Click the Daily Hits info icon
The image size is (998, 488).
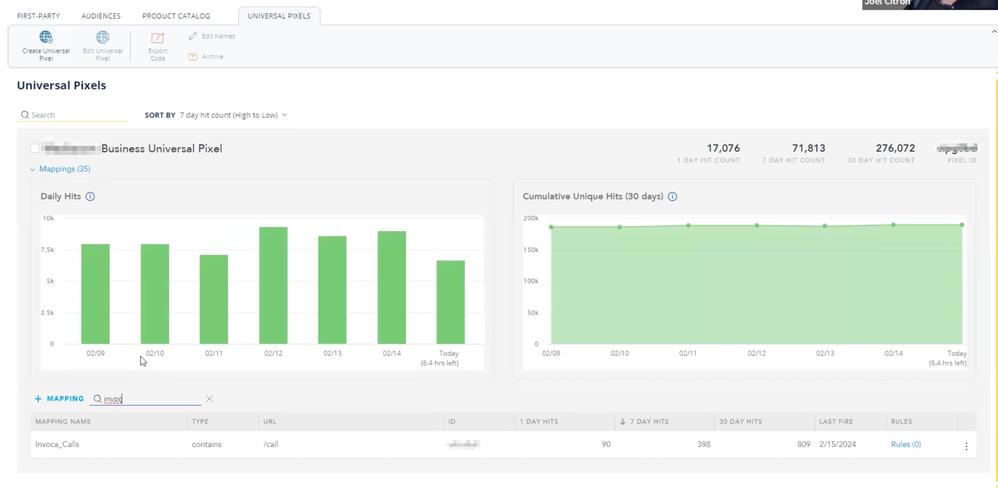(x=90, y=197)
